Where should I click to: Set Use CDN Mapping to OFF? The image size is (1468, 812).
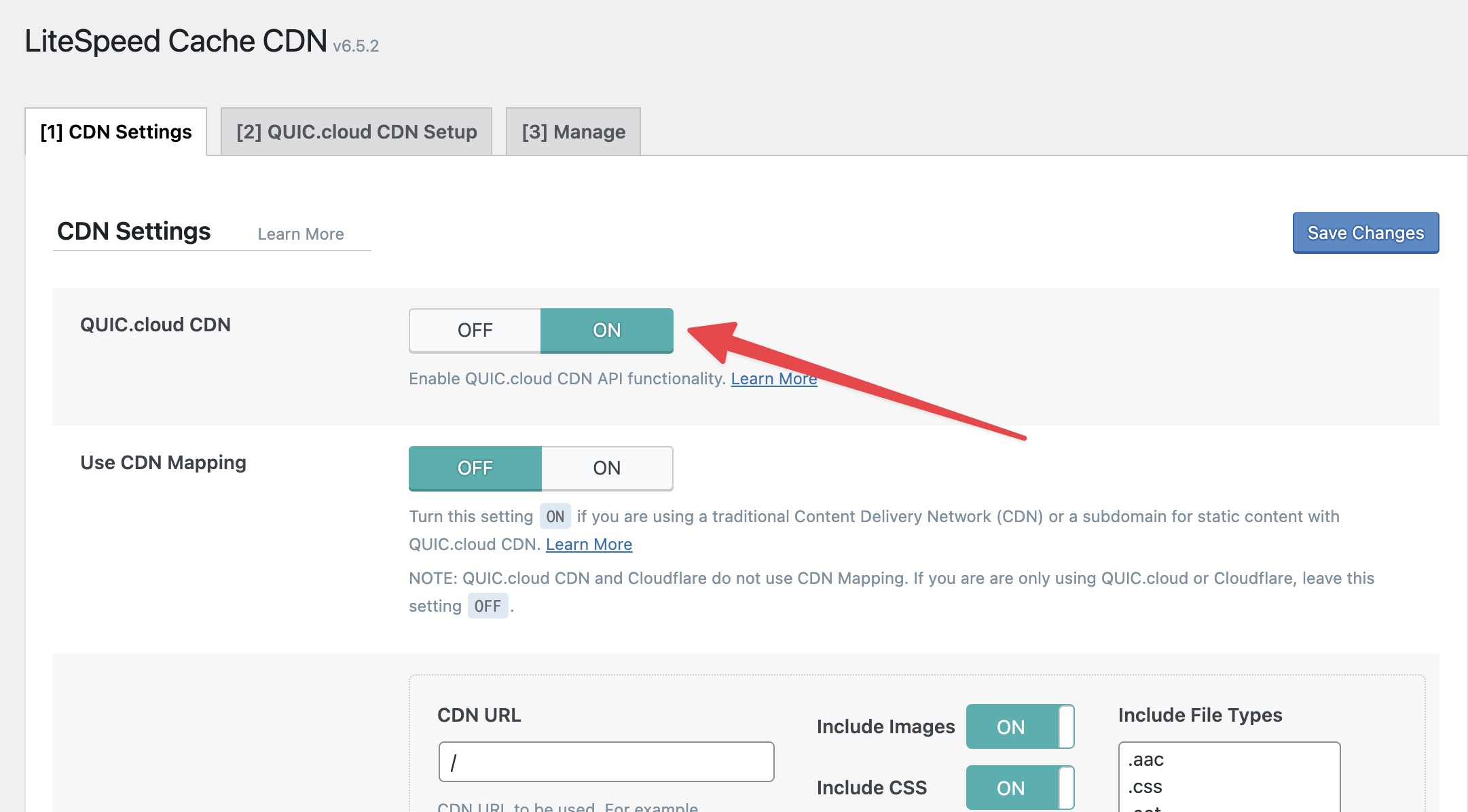point(475,468)
